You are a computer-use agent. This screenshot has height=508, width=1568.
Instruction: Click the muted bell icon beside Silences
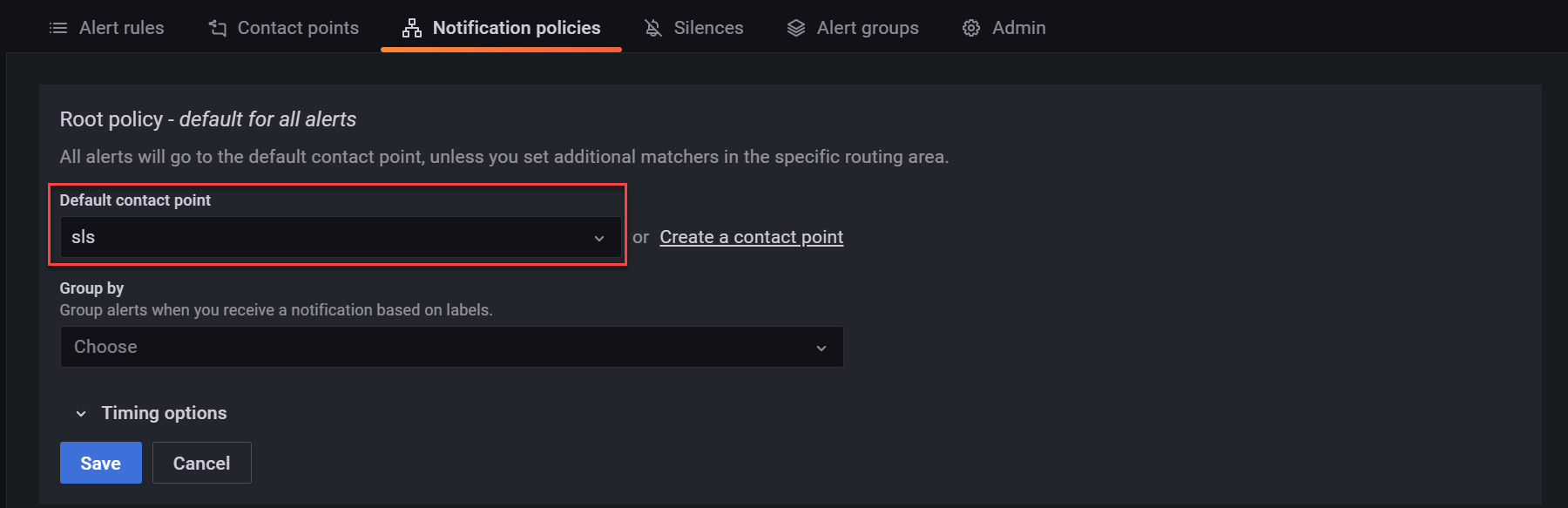coord(652,27)
